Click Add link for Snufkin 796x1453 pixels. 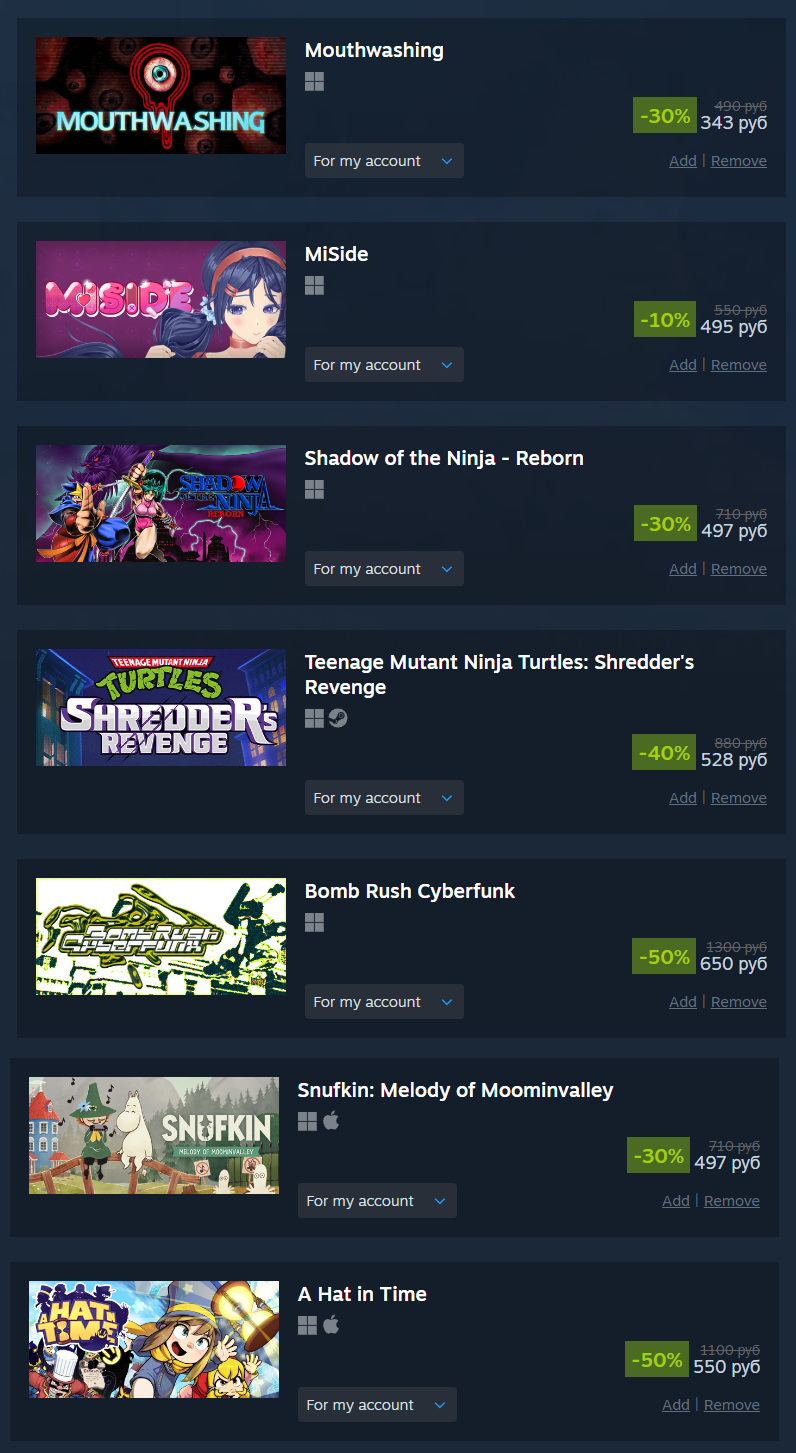coord(676,1201)
